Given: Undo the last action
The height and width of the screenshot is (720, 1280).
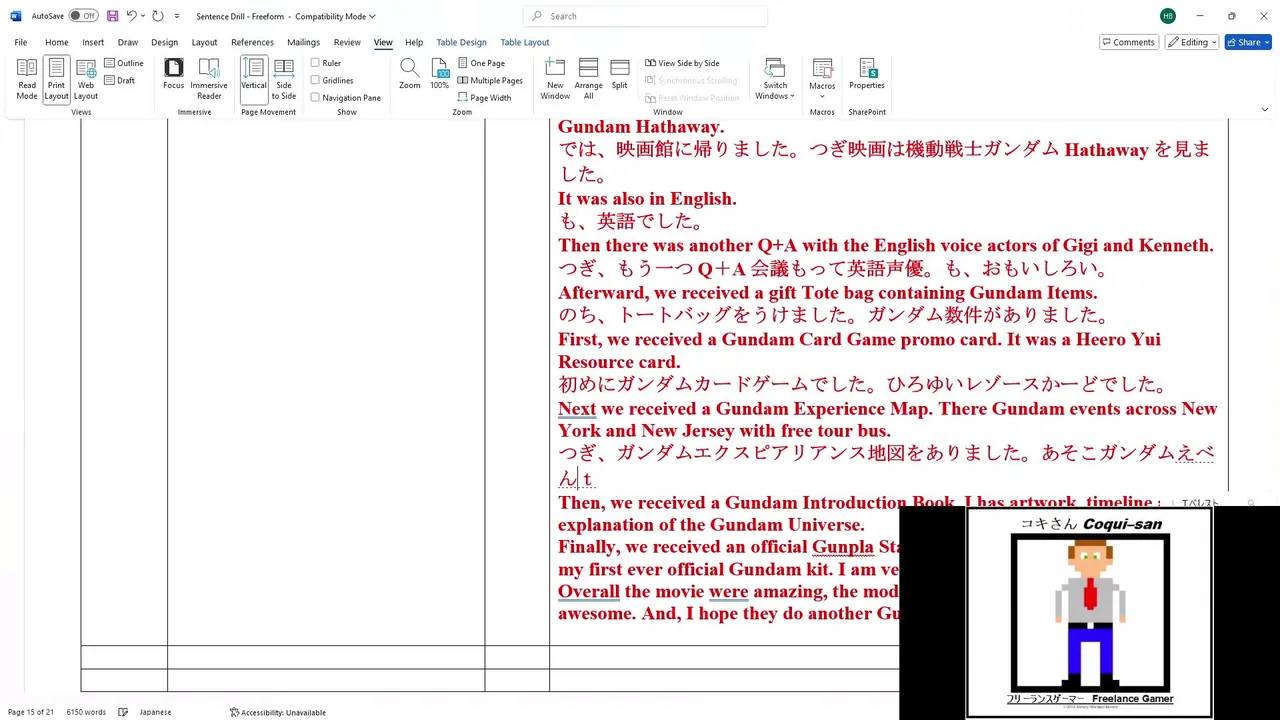Looking at the screenshot, I should pyautogui.click(x=131, y=16).
